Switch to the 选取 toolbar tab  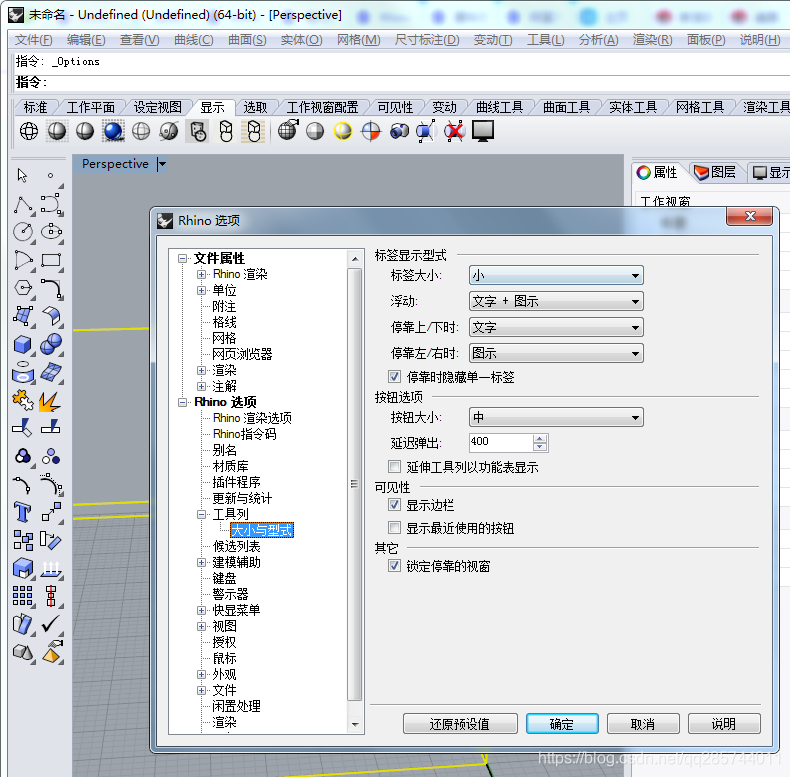tap(255, 107)
